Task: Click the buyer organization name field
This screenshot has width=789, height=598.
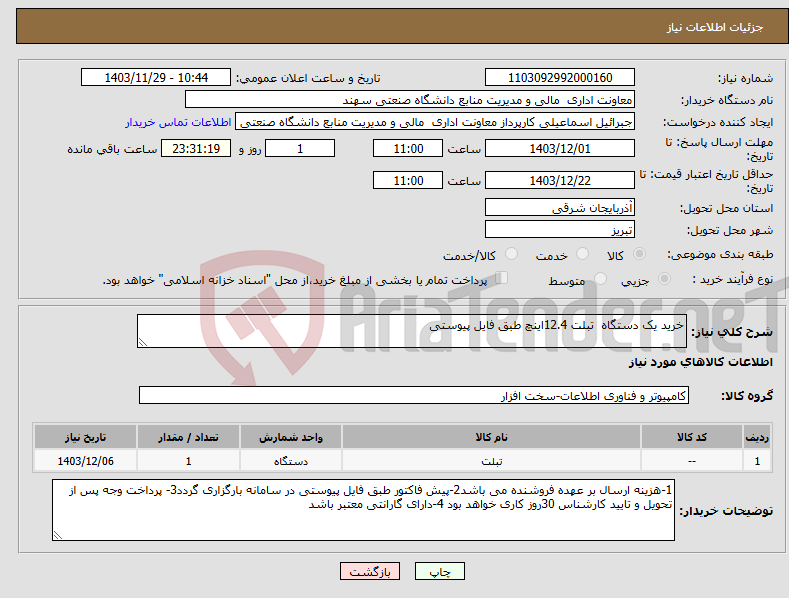Action: tap(410, 100)
